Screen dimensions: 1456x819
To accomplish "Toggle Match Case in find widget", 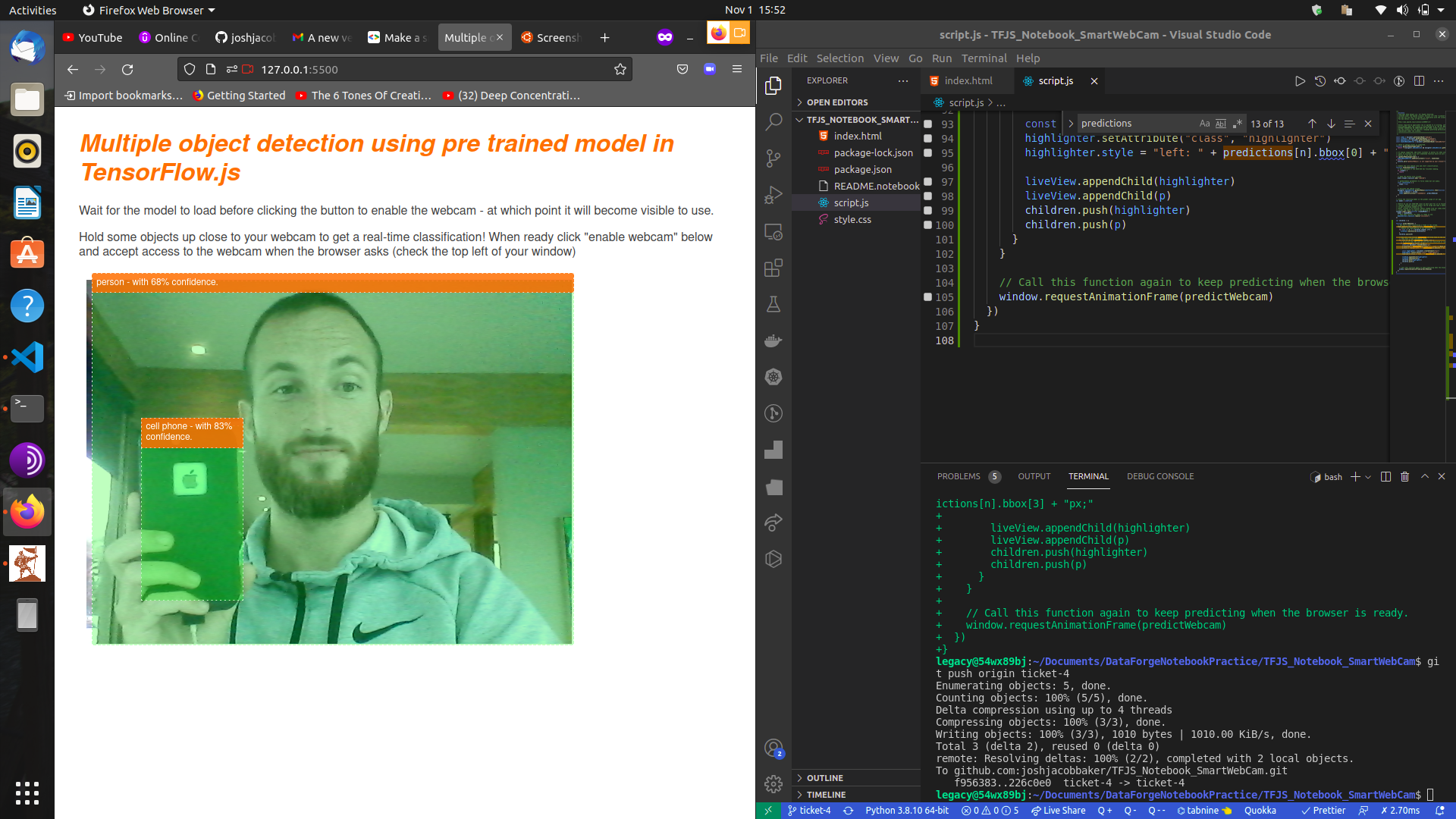I will click(x=1204, y=124).
